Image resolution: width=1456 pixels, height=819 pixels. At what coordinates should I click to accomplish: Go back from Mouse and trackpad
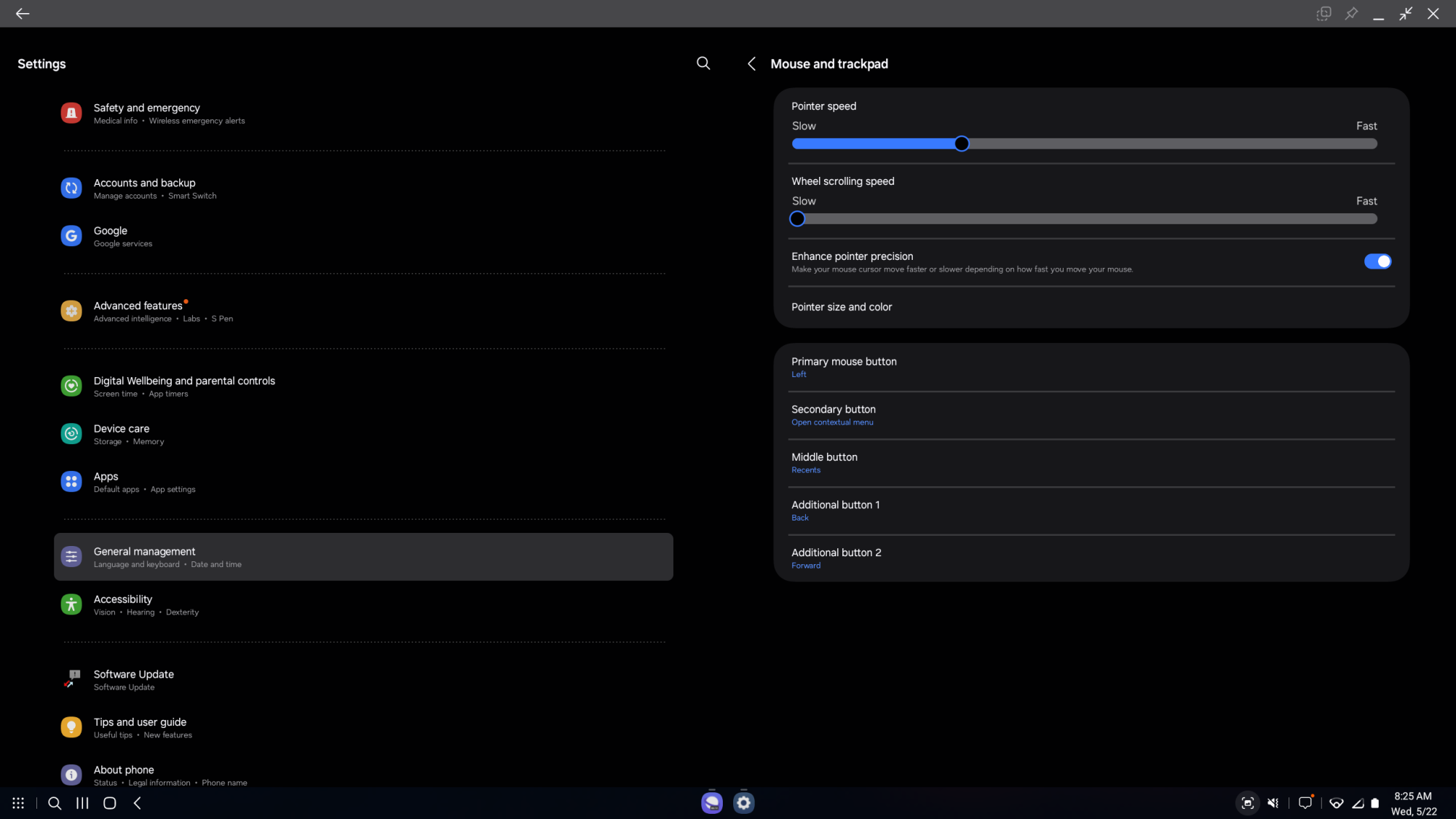coord(751,64)
